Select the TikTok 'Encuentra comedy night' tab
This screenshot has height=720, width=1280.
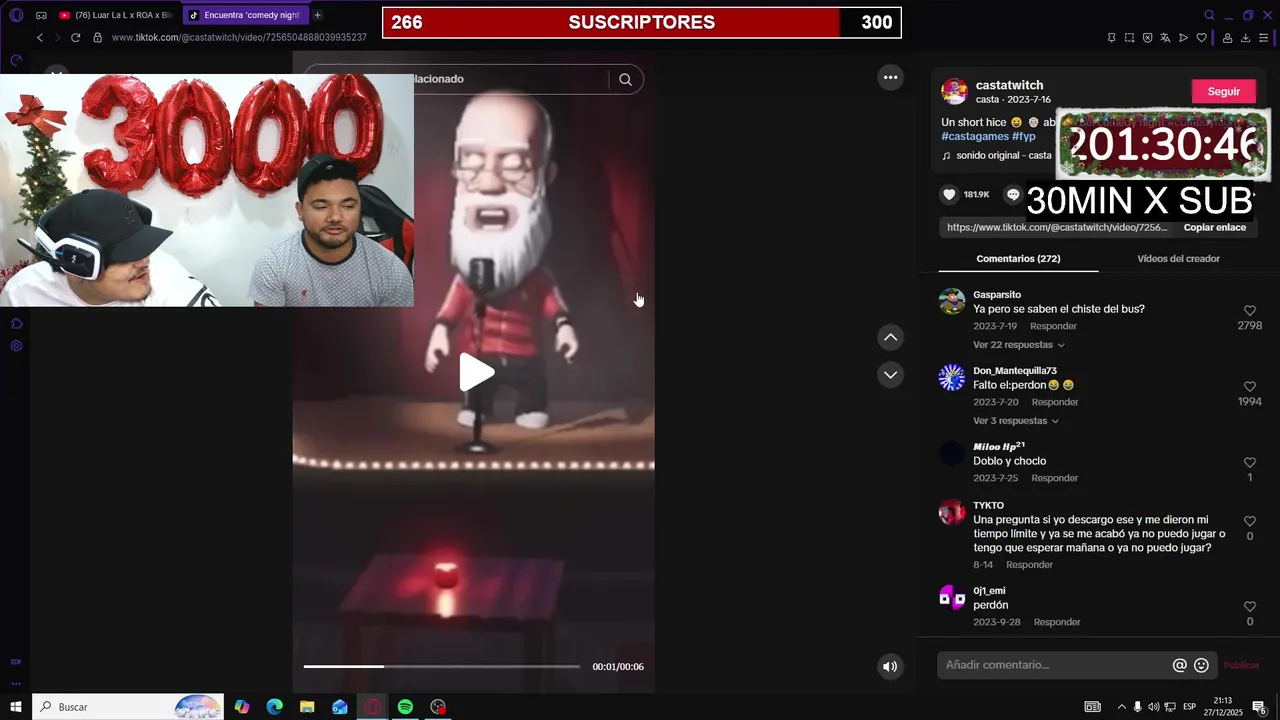point(246,15)
